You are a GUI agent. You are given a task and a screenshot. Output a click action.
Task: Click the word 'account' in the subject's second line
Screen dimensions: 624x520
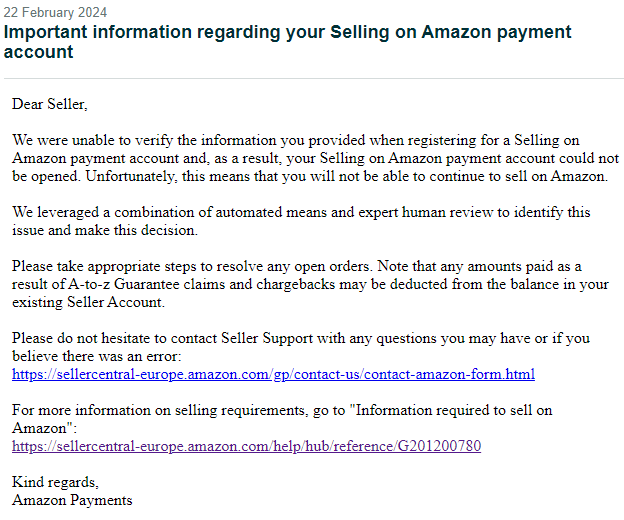point(39,52)
